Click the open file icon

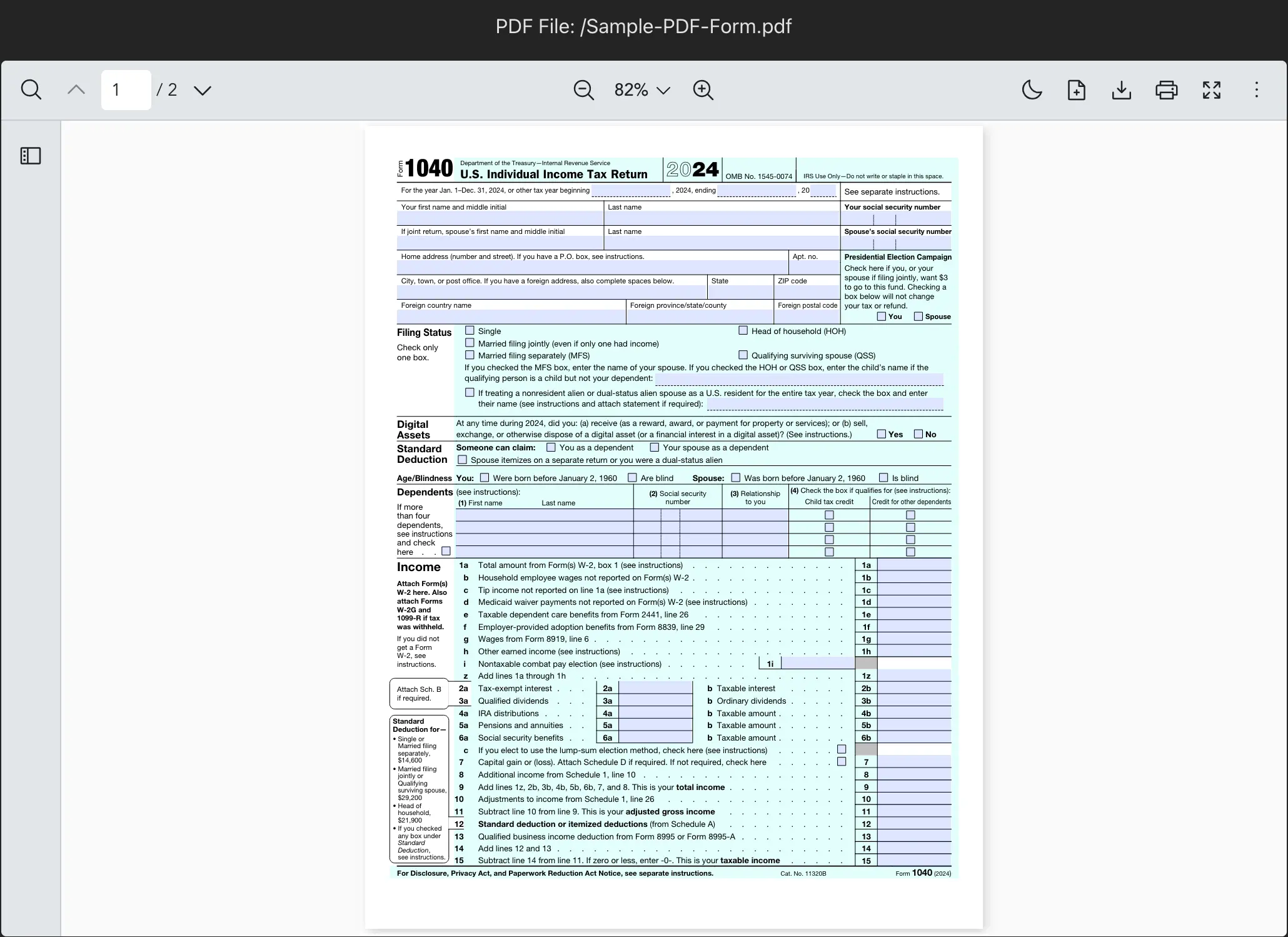coord(1076,90)
